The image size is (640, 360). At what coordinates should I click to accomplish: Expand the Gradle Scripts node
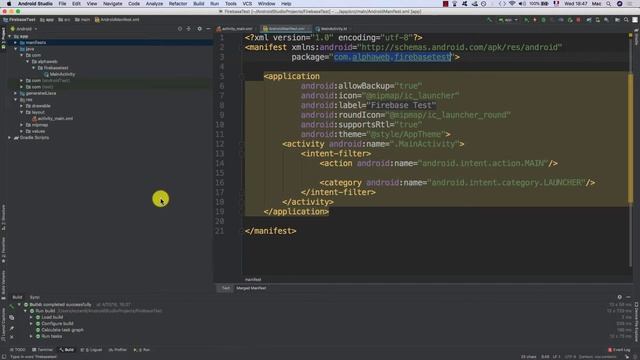click(10, 138)
